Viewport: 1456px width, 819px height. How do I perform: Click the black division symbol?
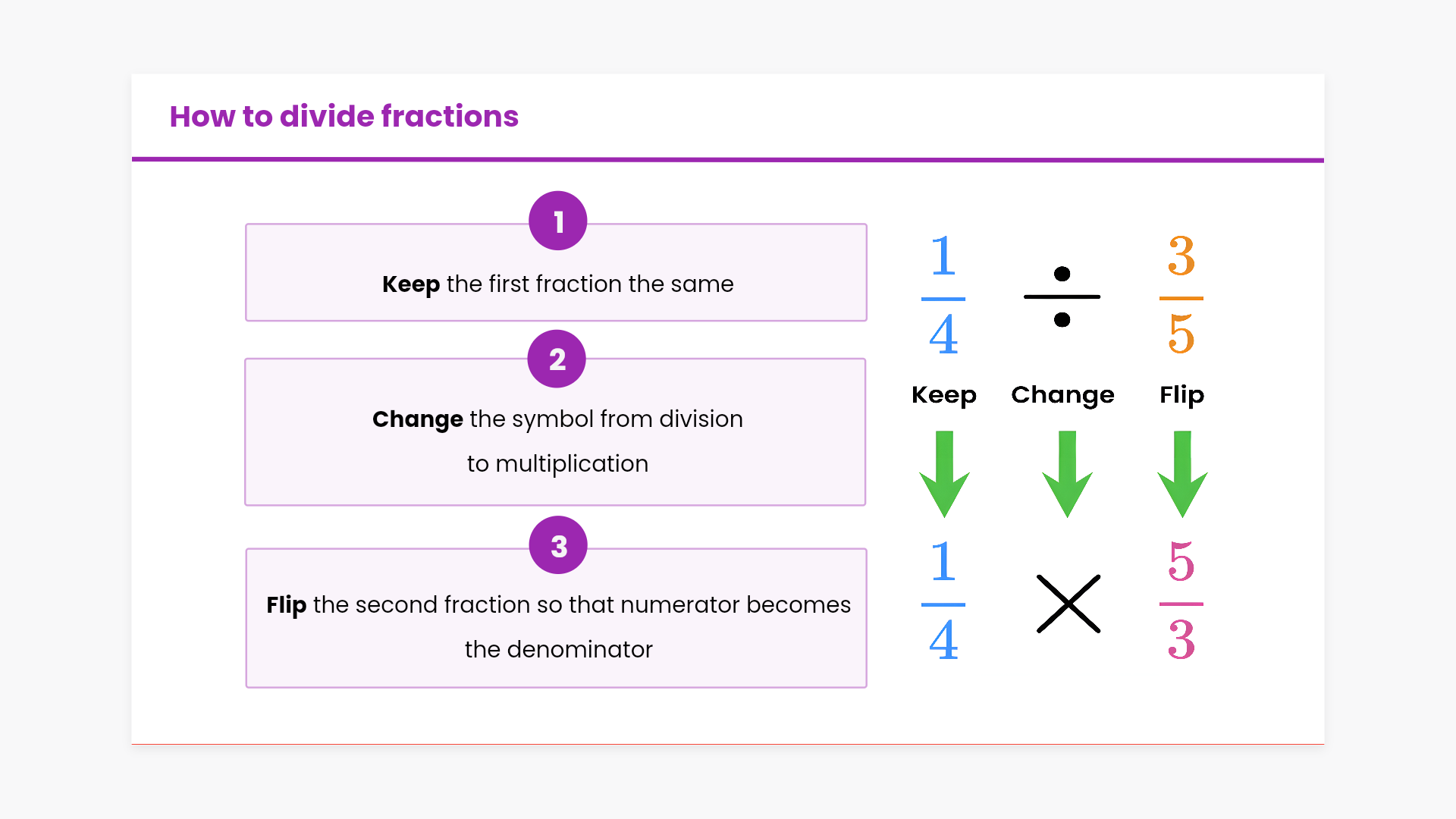(1062, 297)
